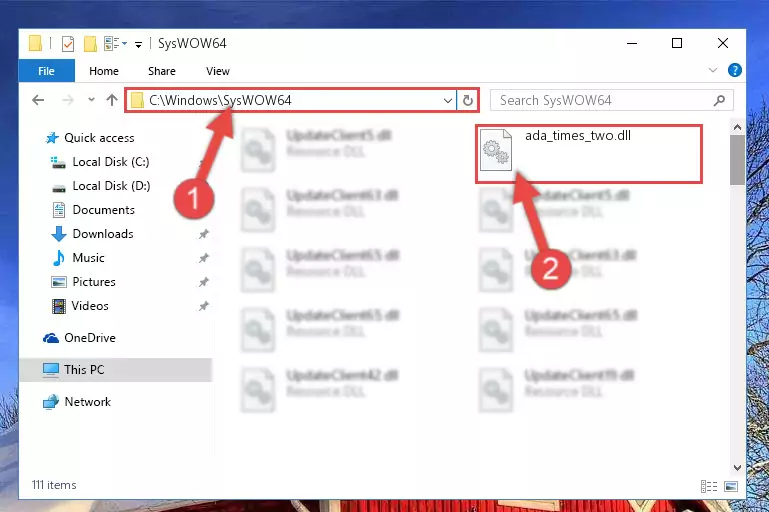Viewport: 769px width, 512px height.
Task: Expand the ribbon with the chevron
Action: (713, 71)
